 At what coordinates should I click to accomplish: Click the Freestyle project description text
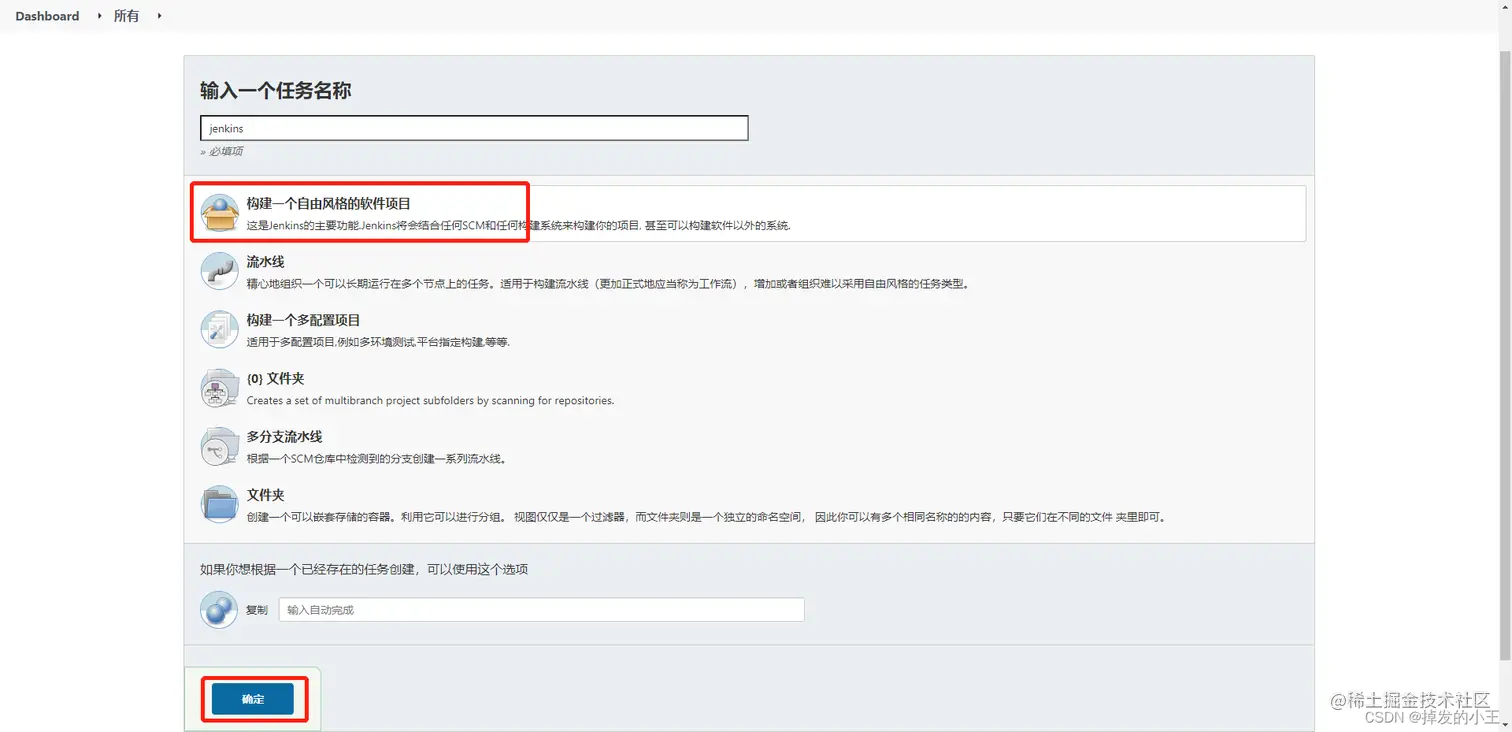[x=519, y=225]
